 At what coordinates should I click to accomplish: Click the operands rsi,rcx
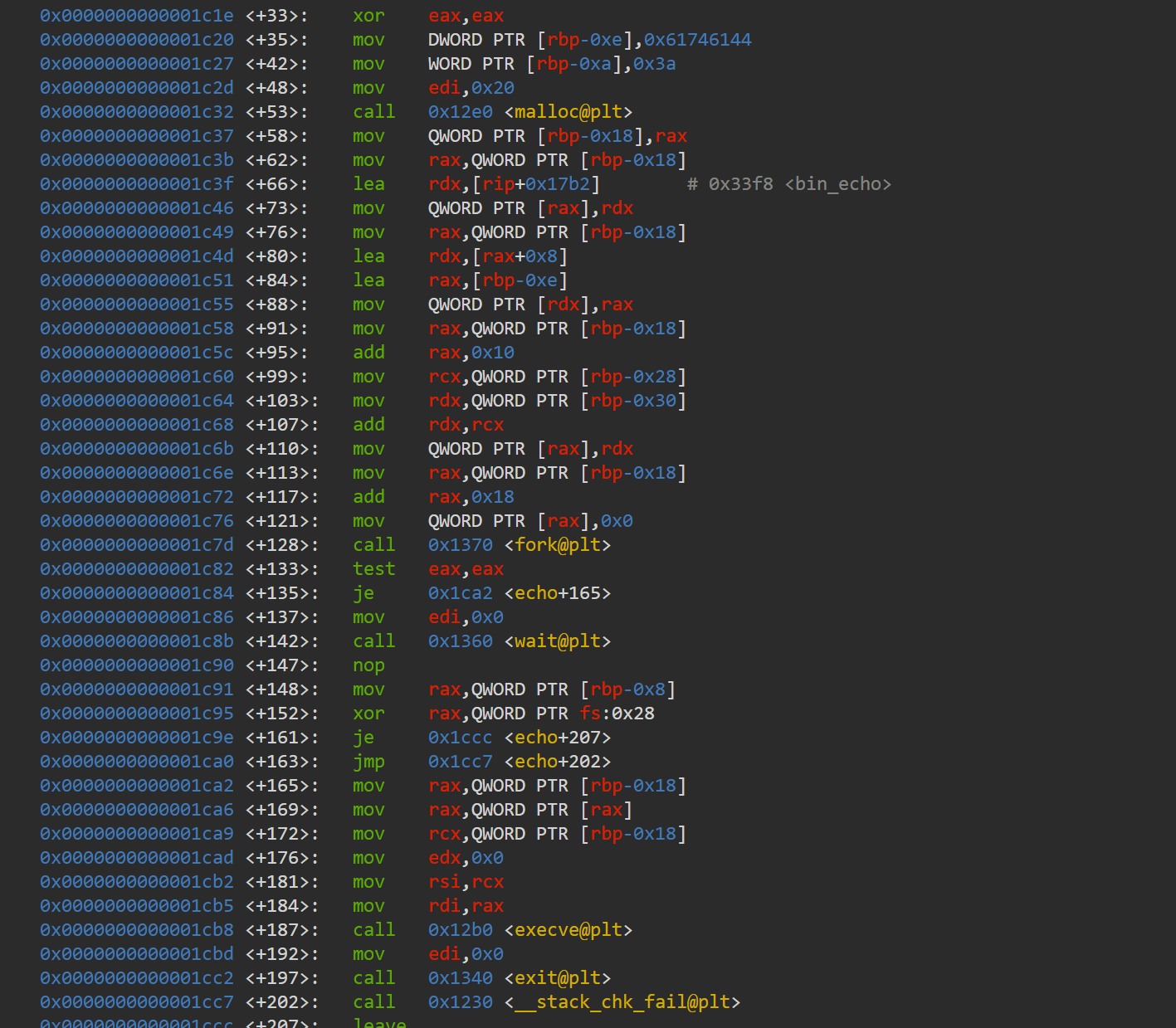pos(466,882)
